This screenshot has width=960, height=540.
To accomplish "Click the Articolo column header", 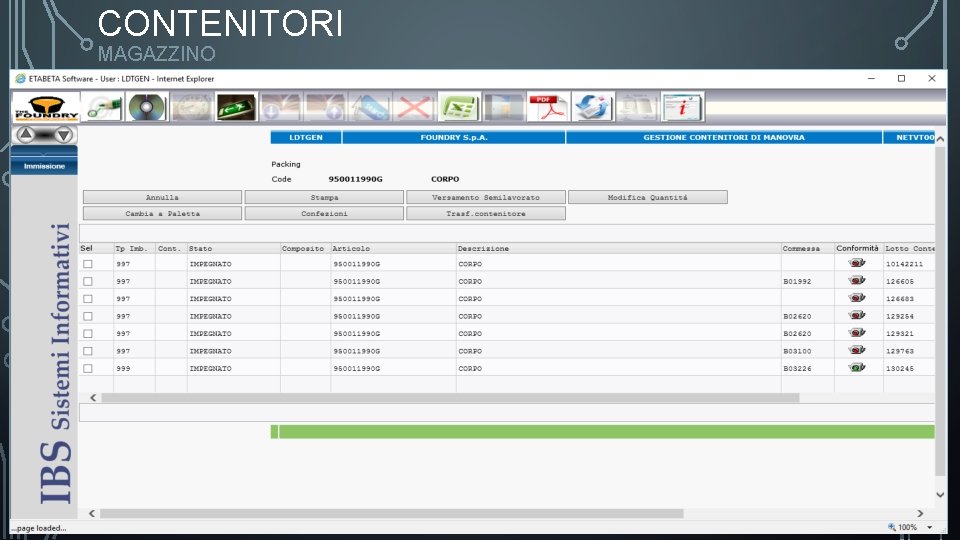I will tap(351, 249).
